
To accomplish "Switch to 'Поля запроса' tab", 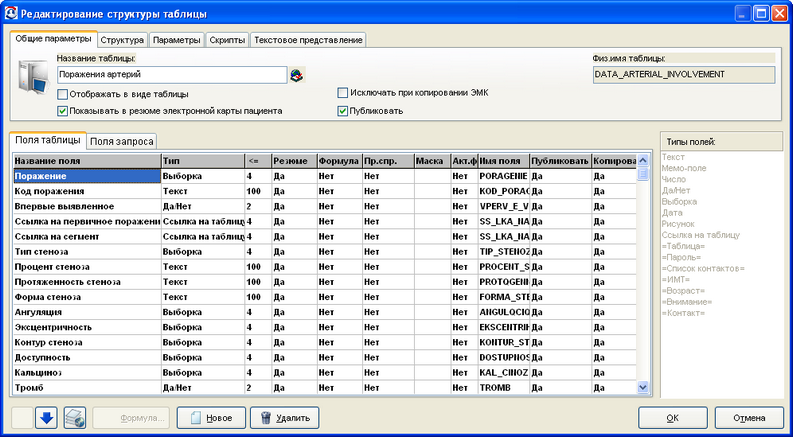I will (121, 142).
